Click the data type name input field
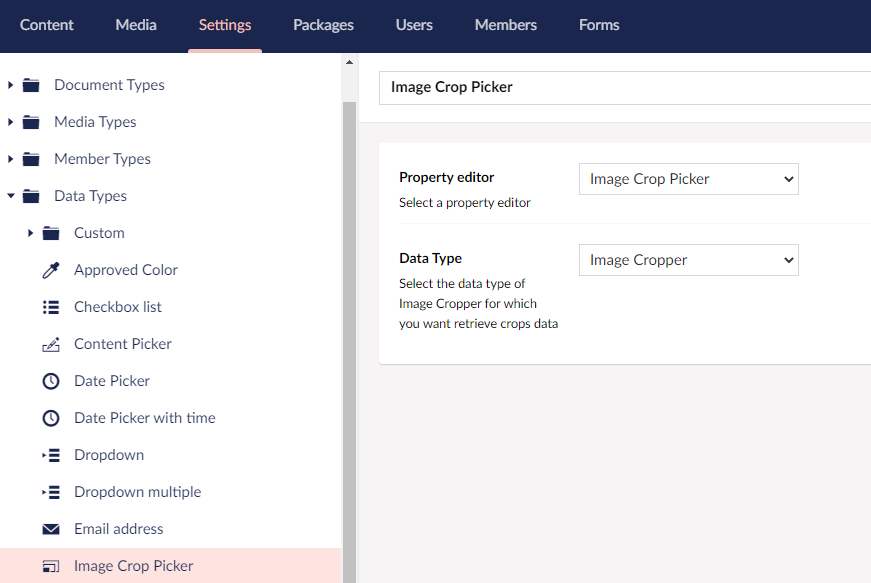 625,88
